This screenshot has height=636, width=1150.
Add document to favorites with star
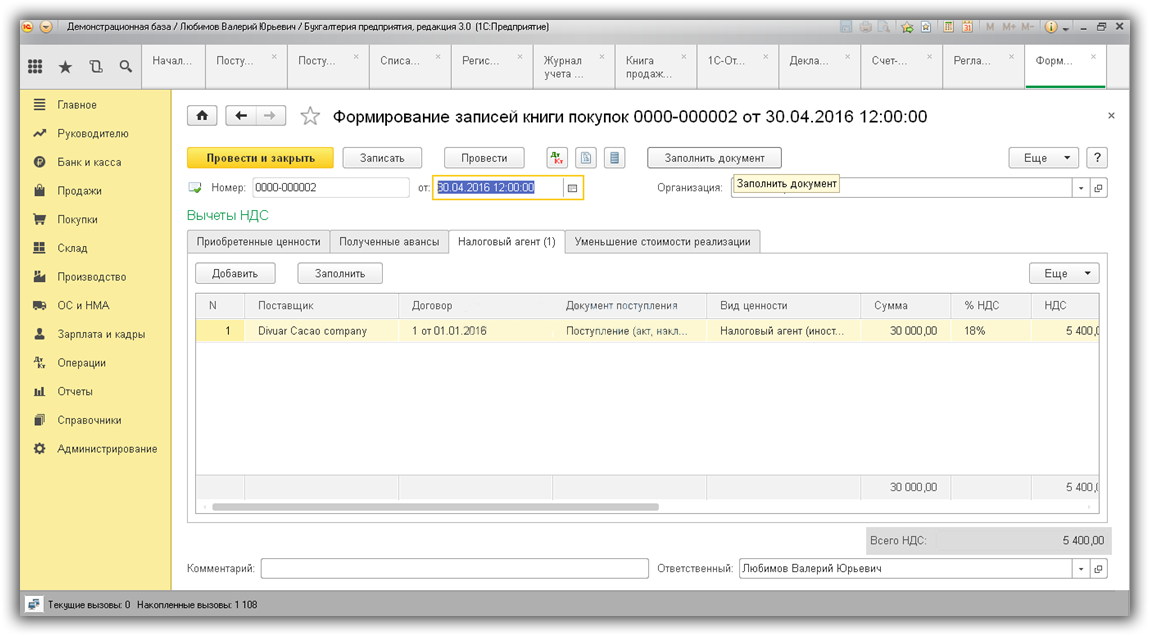(x=310, y=117)
